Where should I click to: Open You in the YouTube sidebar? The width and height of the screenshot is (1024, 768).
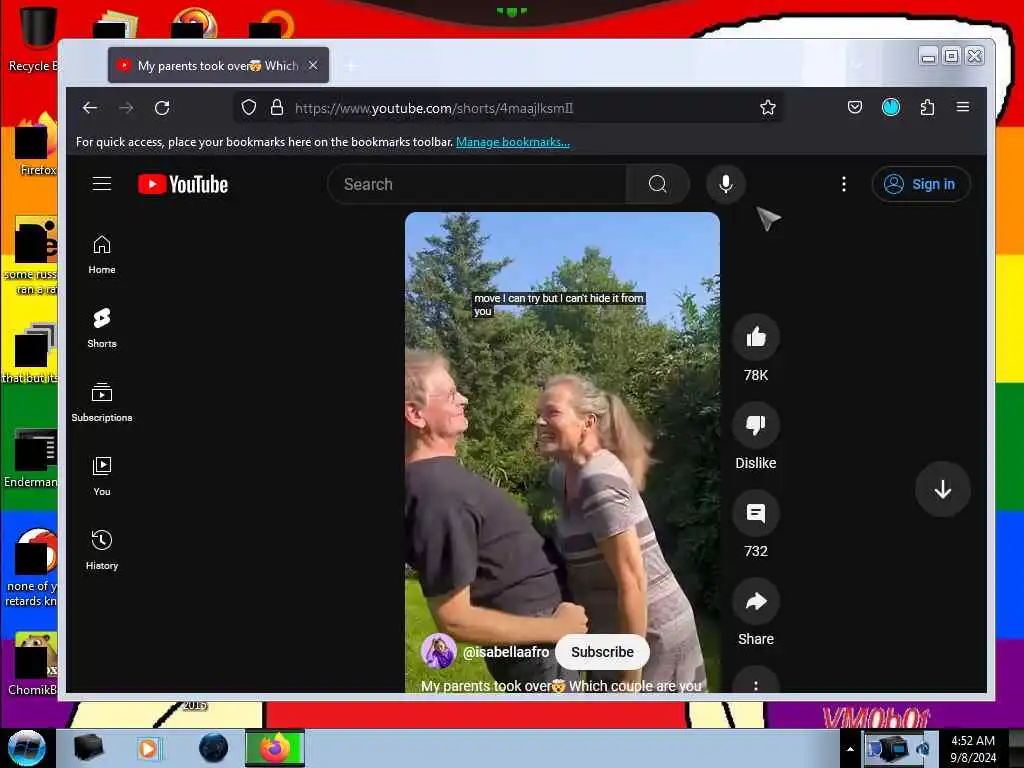102,476
